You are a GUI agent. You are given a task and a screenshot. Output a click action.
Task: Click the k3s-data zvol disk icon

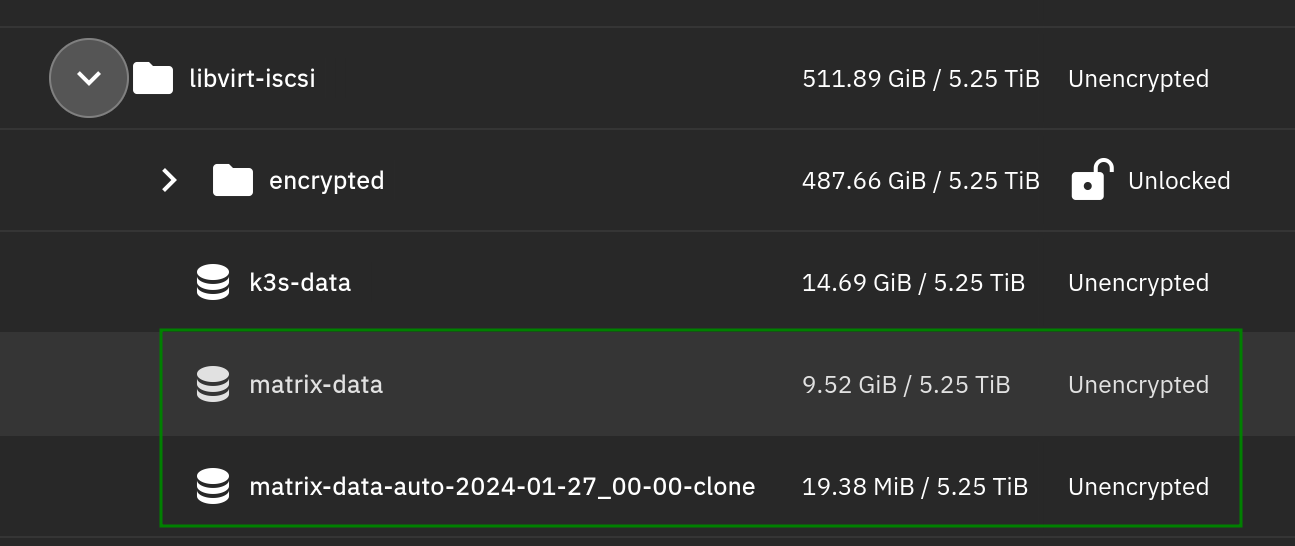click(213, 283)
